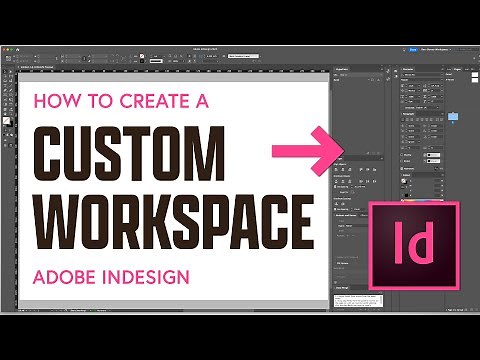This screenshot has height=360, width=480.
Task: Toggle Use Spacing checkbox in Distribute Objects
Action: click(336, 187)
